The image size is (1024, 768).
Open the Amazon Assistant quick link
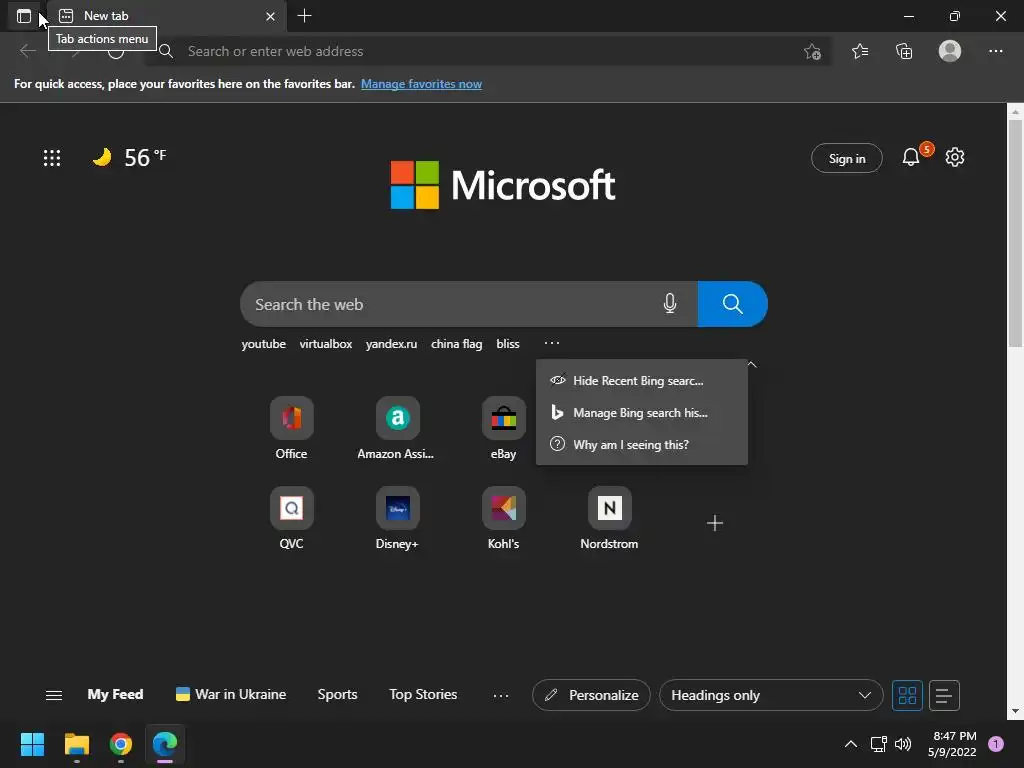click(396, 428)
